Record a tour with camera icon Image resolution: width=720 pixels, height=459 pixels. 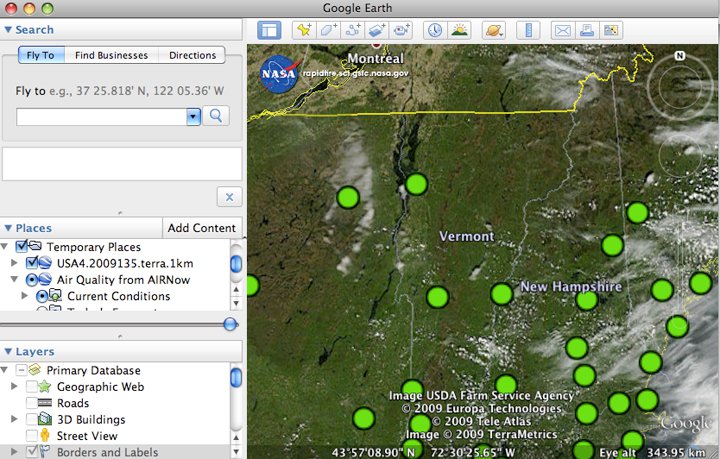(401, 30)
